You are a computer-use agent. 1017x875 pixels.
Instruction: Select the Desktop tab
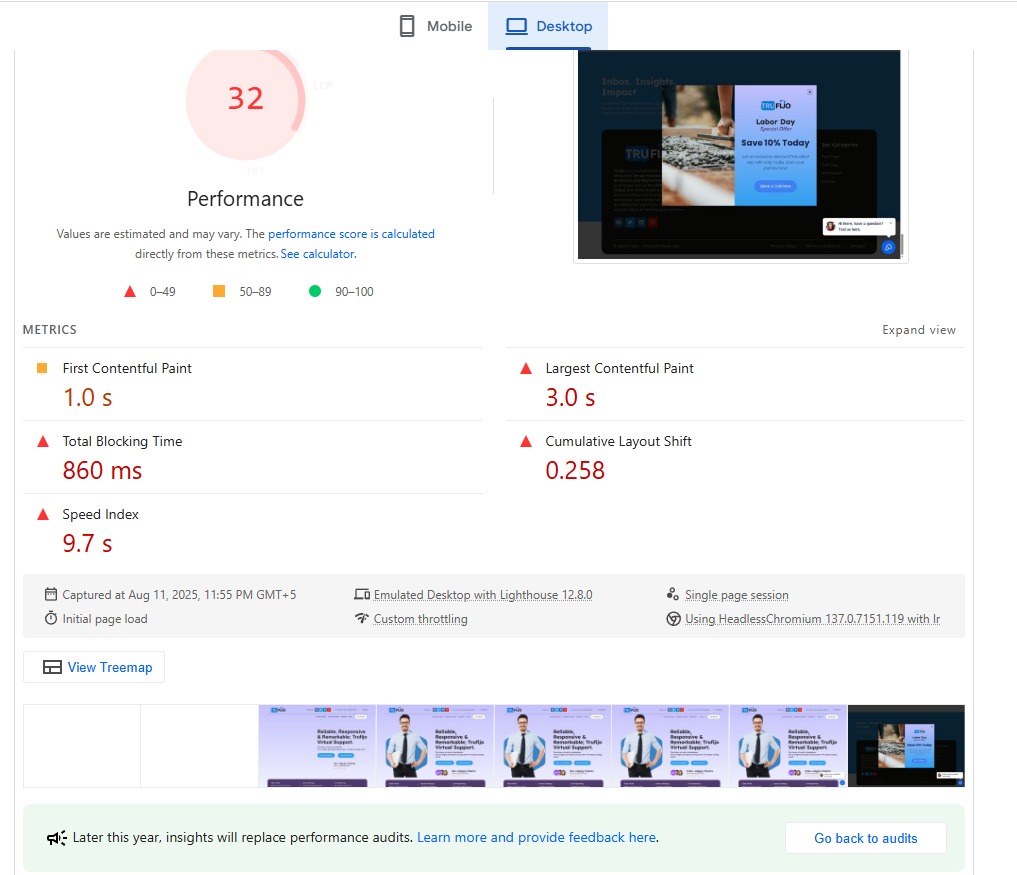coord(548,27)
